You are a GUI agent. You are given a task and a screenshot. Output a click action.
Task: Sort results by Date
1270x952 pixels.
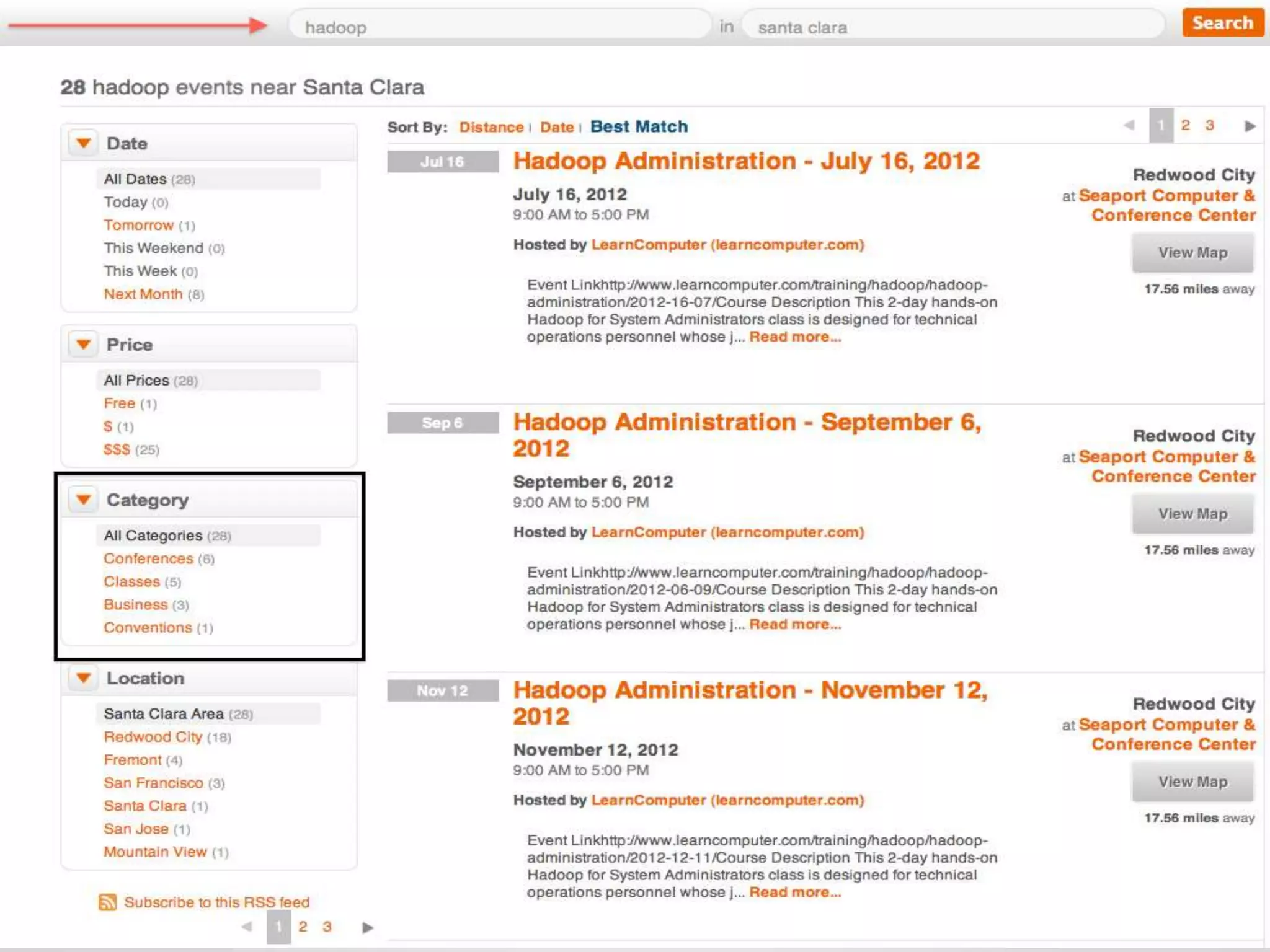556,127
